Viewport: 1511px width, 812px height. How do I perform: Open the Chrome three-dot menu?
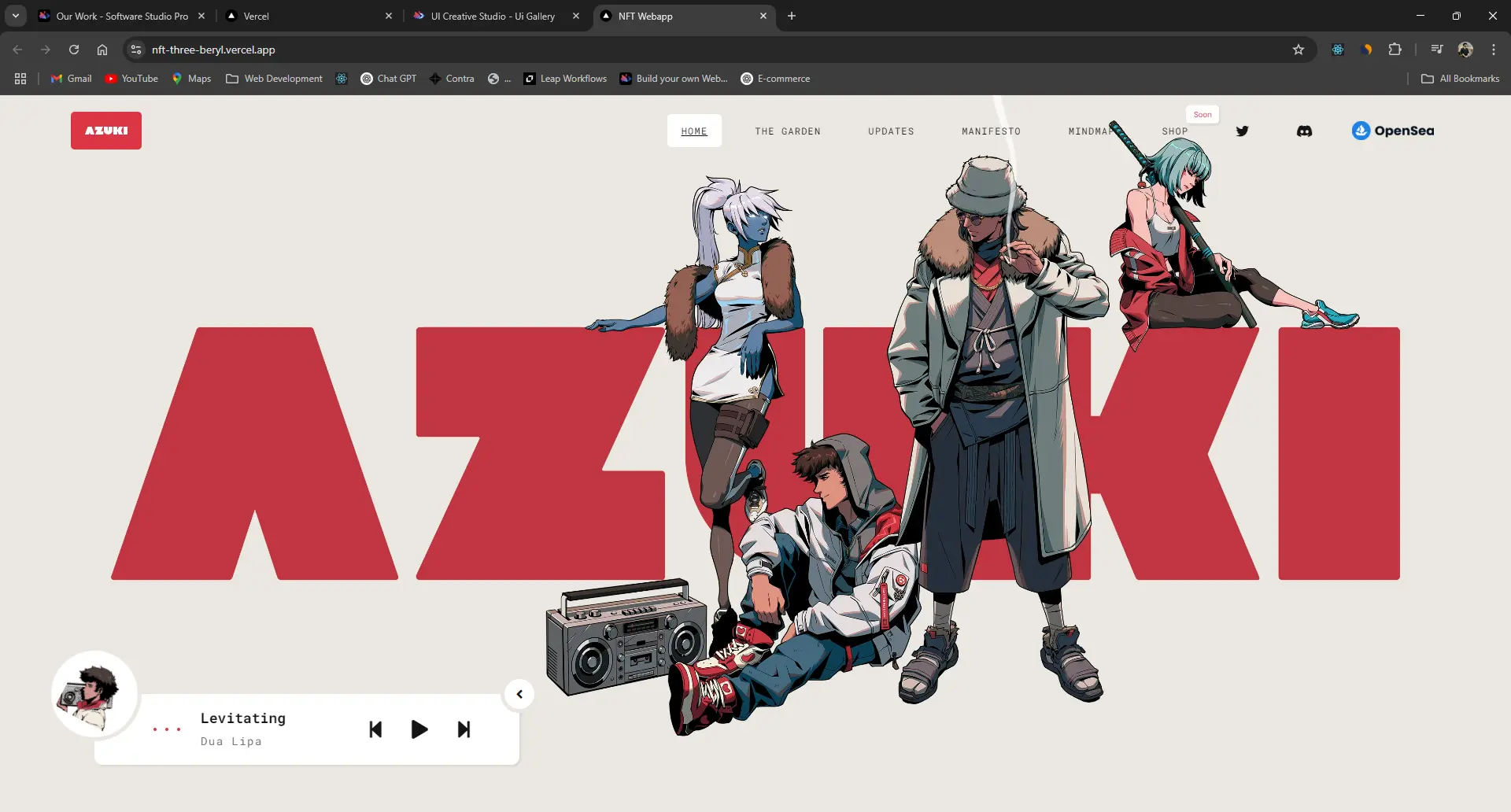coord(1494,50)
